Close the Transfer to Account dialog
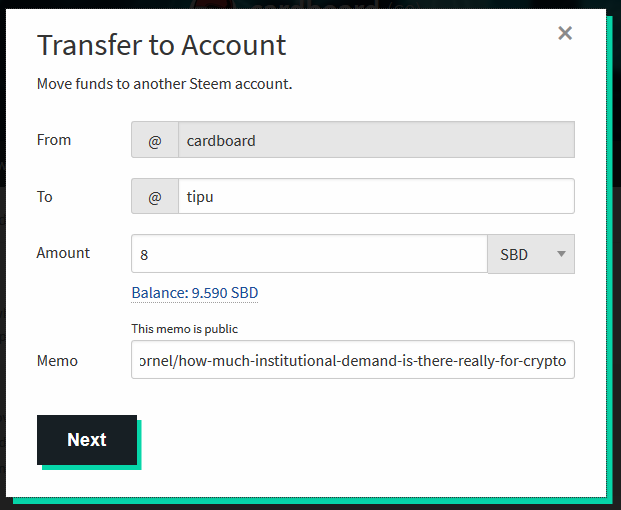Viewport: 621px width, 510px height. [565, 33]
